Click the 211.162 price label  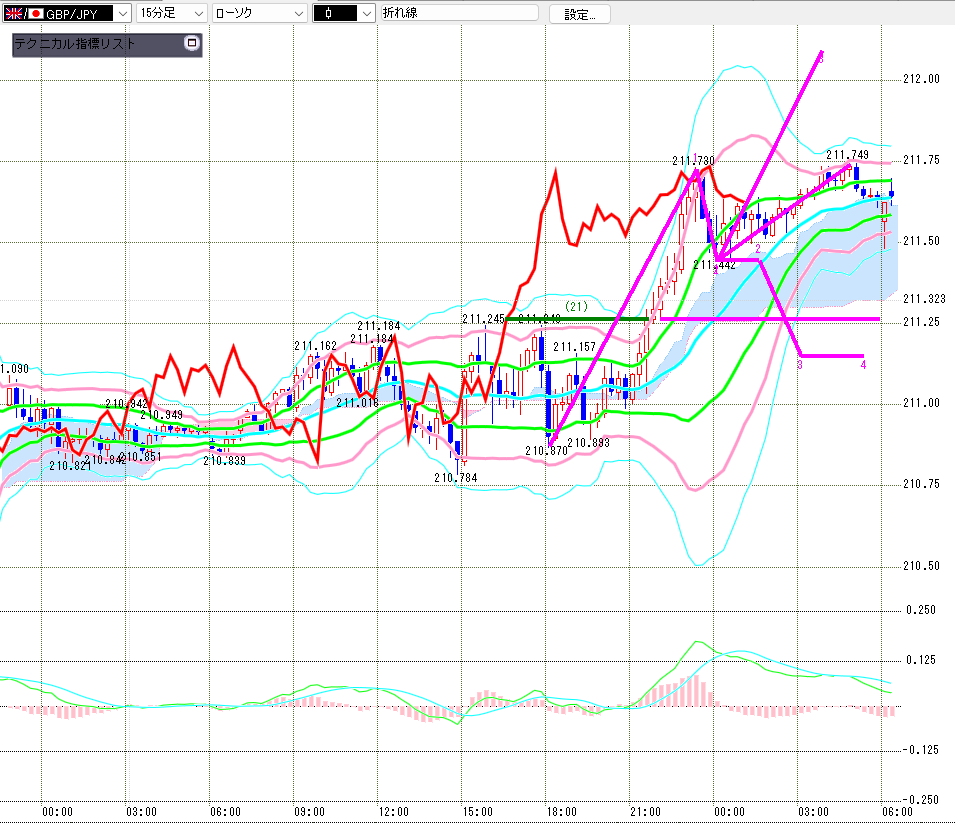click(315, 346)
